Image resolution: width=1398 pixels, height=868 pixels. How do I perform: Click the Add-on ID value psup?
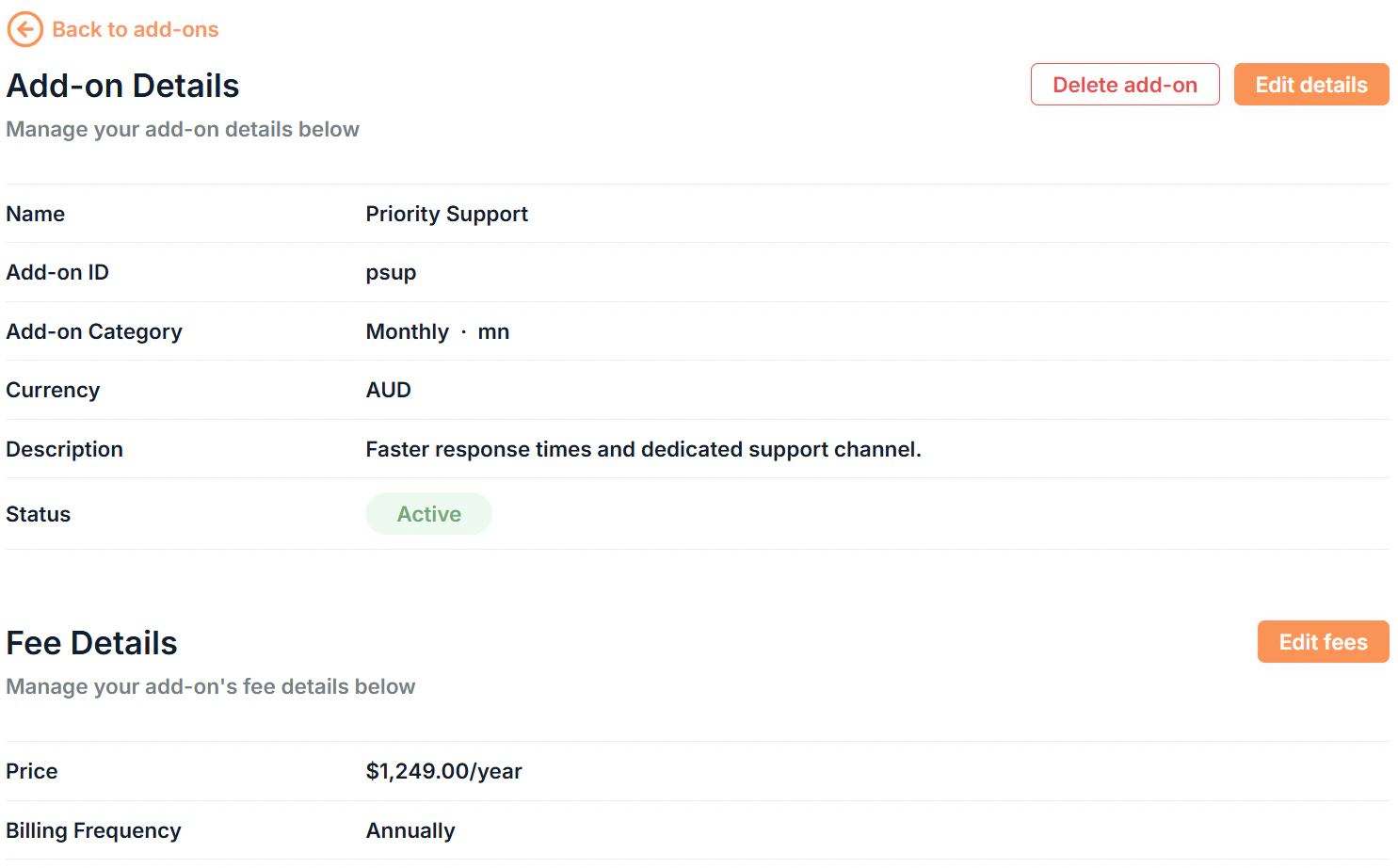click(391, 272)
